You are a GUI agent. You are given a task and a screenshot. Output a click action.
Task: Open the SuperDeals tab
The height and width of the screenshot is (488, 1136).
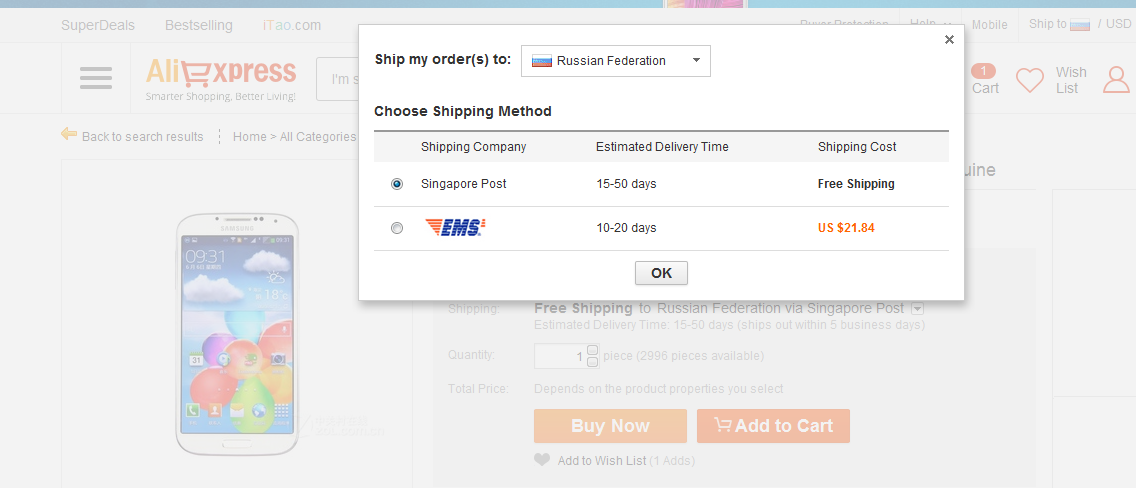pos(98,25)
